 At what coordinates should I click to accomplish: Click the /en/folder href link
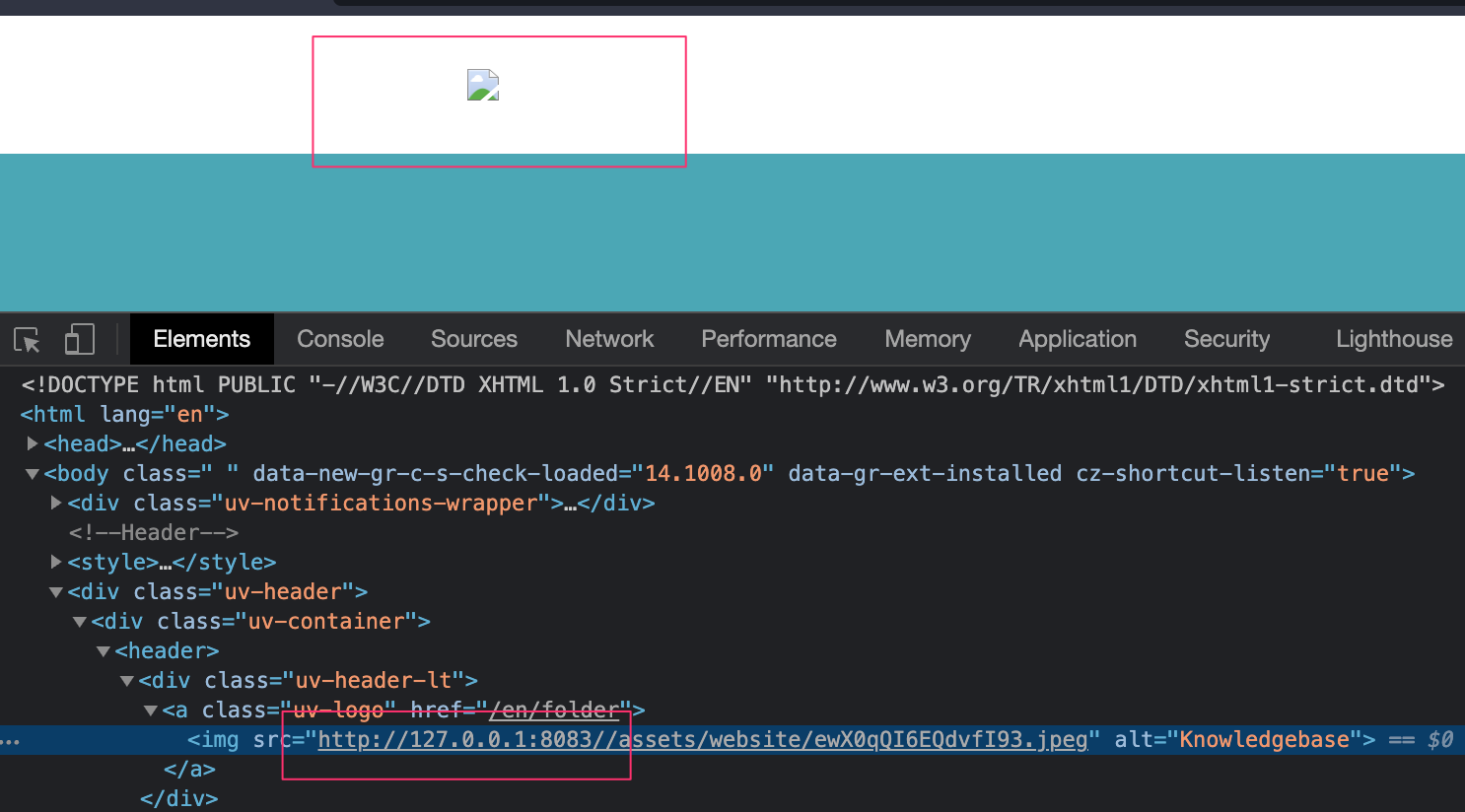click(554, 710)
